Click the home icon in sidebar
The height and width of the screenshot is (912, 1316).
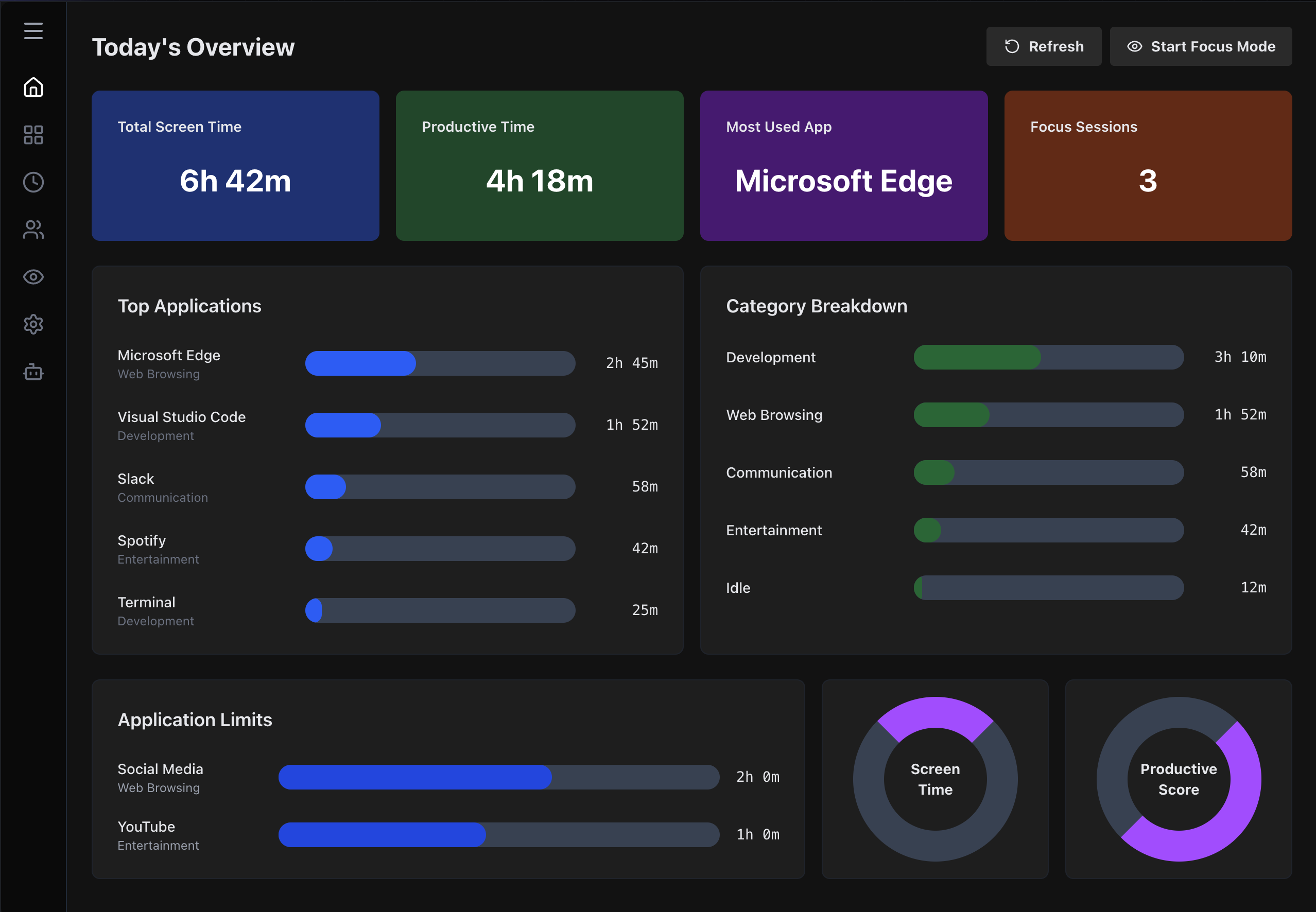(x=33, y=87)
